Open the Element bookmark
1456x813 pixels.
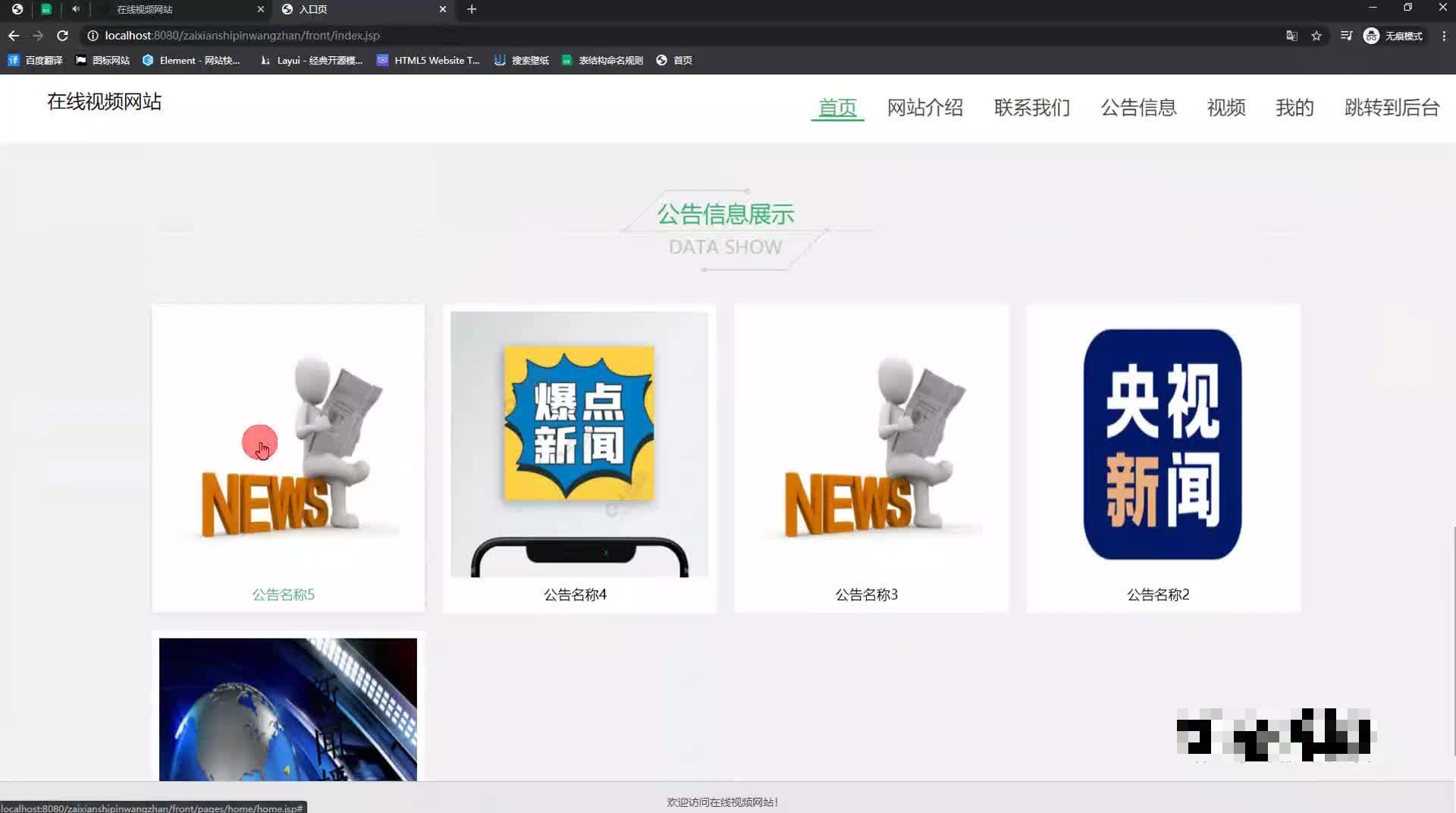[191, 60]
